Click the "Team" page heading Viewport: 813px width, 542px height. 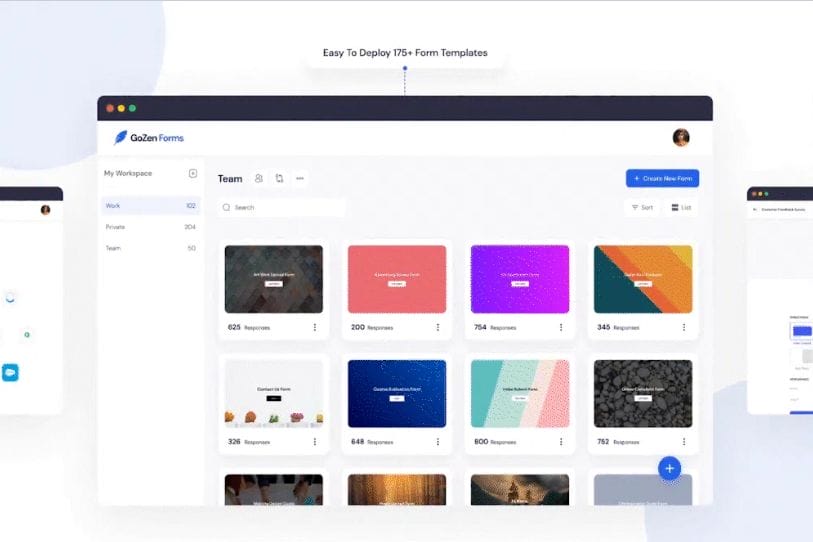(x=230, y=179)
